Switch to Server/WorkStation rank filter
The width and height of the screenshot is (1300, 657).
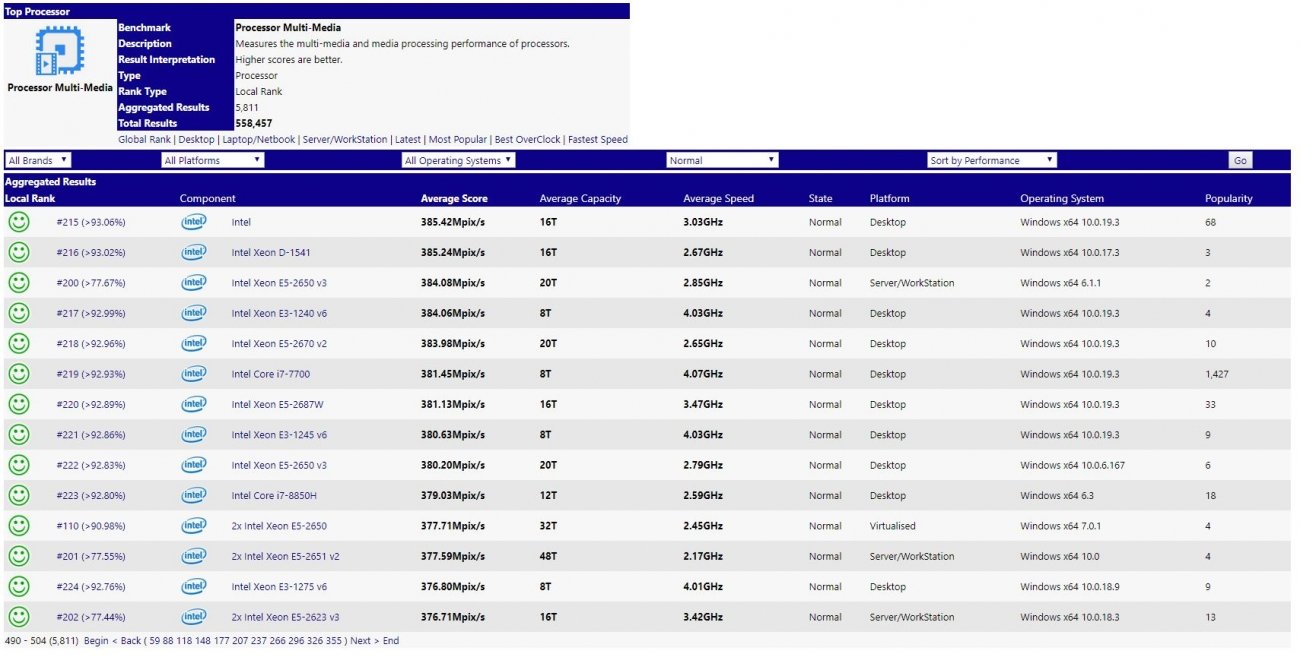[x=345, y=140]
